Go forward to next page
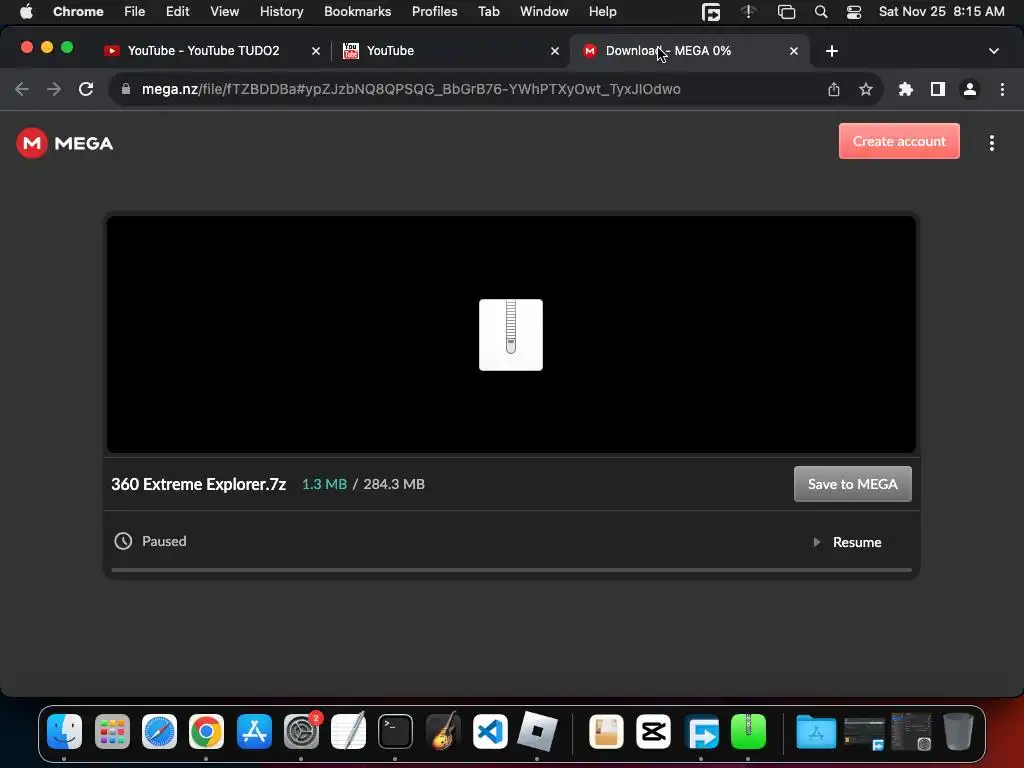1024x768 pixels. coord(54,89)
